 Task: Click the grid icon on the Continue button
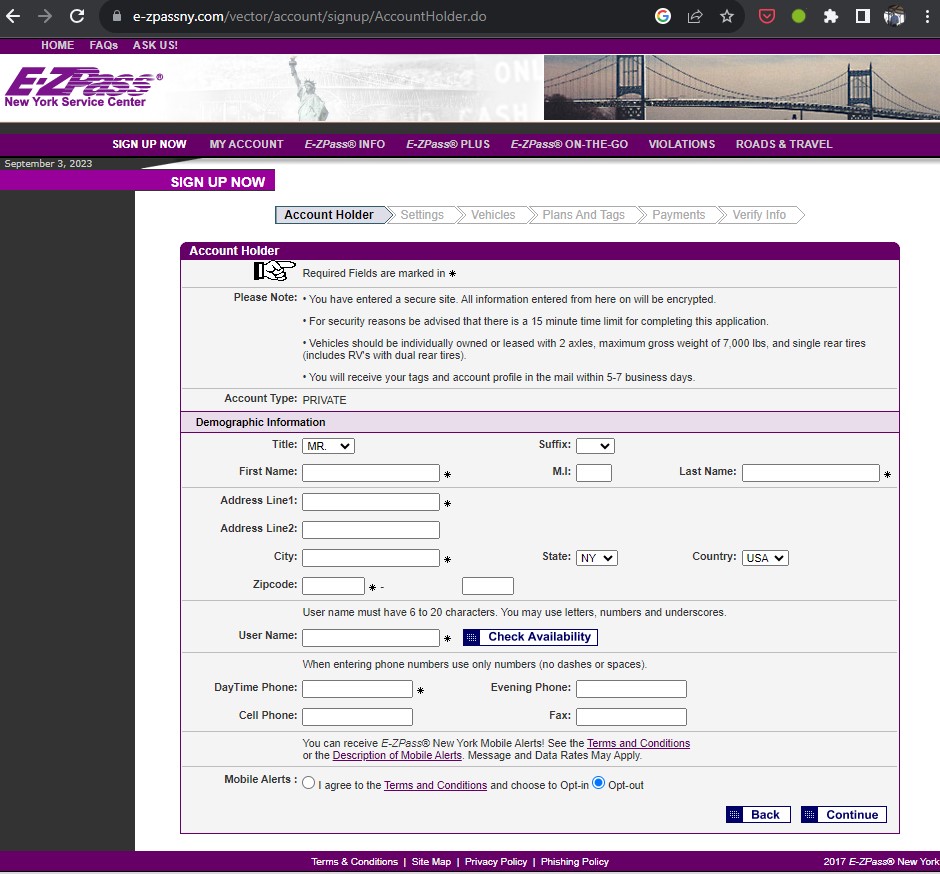(x=809, y=815)
